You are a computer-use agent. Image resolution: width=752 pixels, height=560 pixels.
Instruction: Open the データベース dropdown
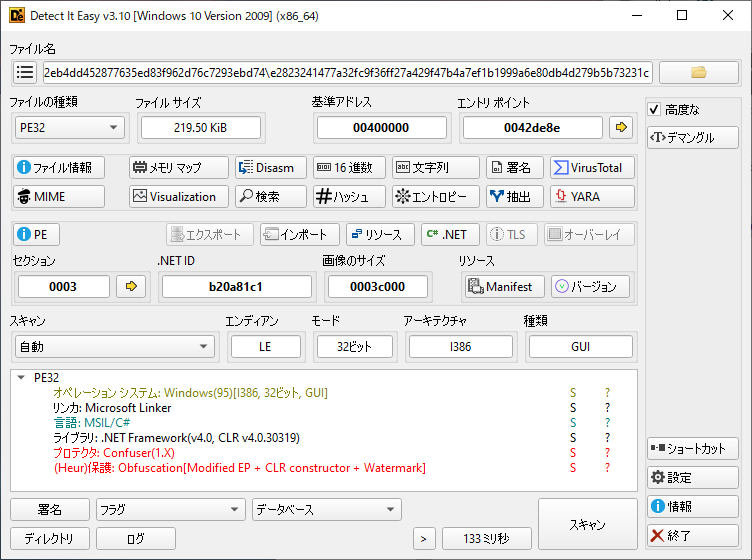point(327,509)
